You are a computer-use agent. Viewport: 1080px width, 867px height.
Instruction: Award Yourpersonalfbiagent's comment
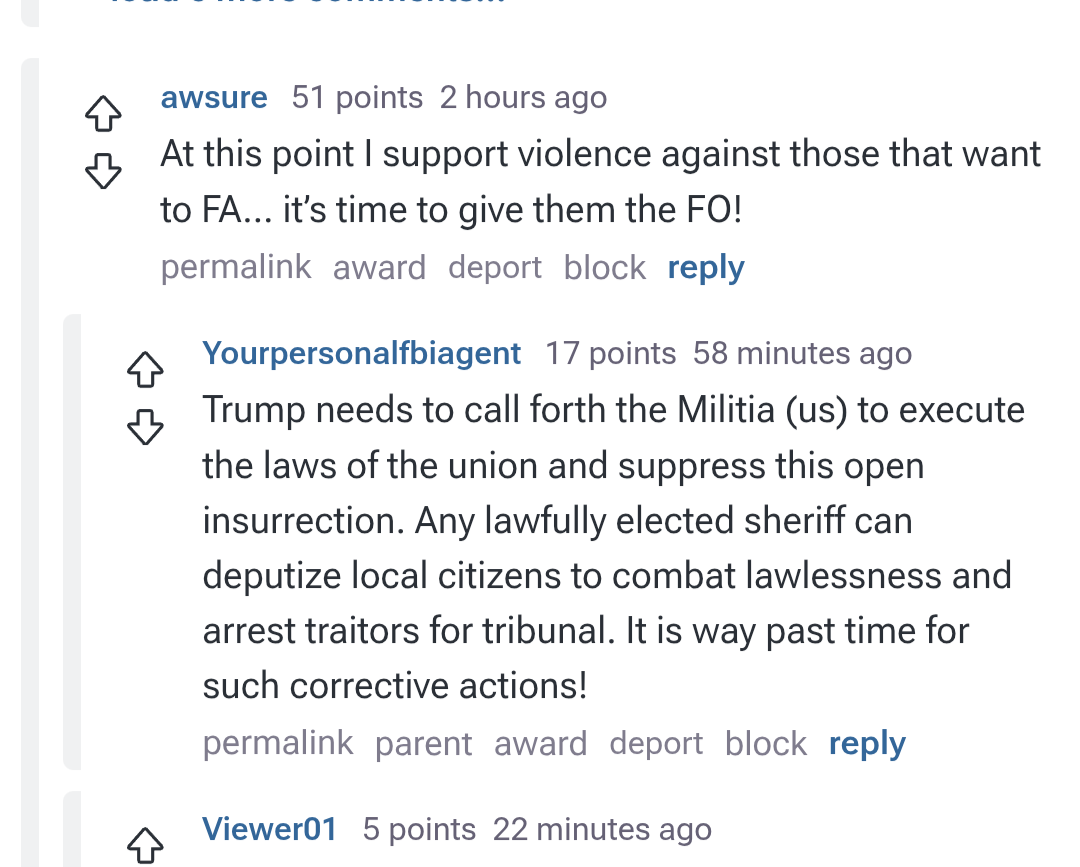coord(541,744)
